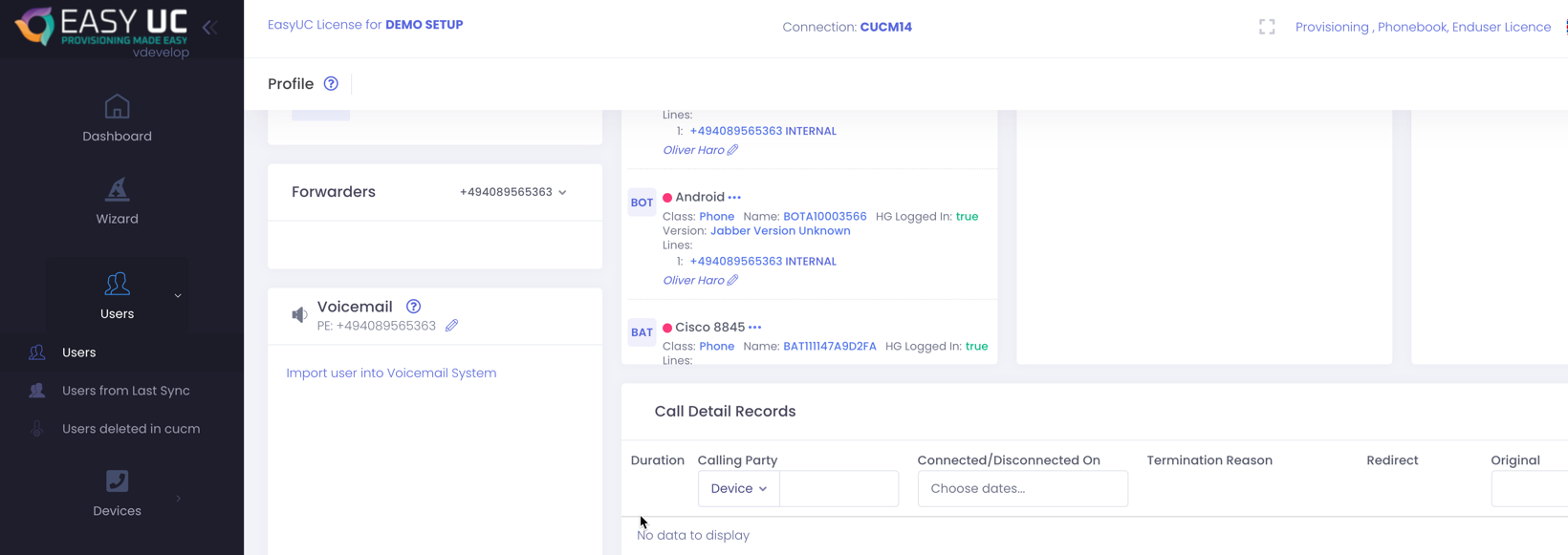Open Cisco 8845 three-dots menu

(755, 328)
